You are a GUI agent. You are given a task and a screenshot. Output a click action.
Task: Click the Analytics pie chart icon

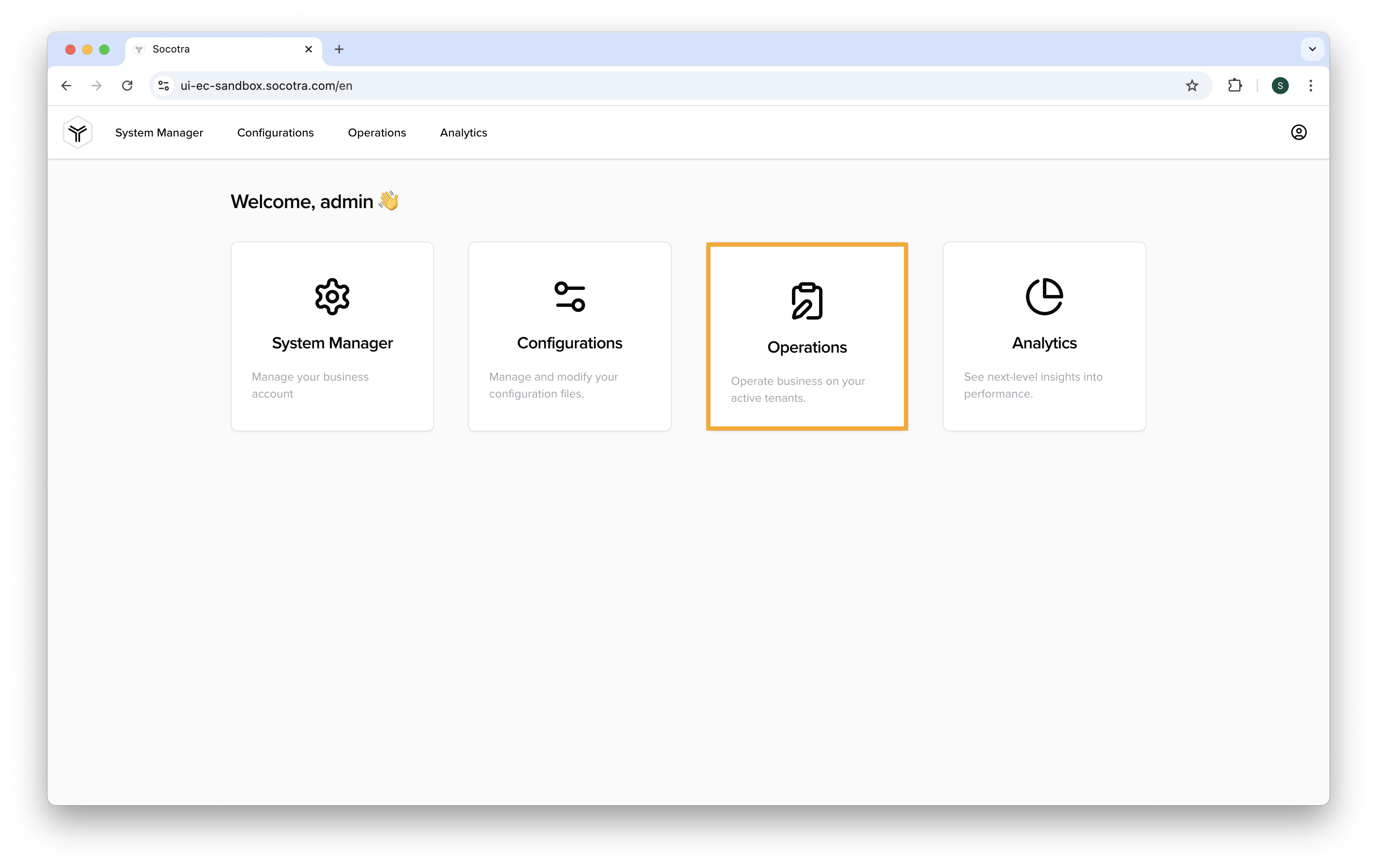(1044, 297)
